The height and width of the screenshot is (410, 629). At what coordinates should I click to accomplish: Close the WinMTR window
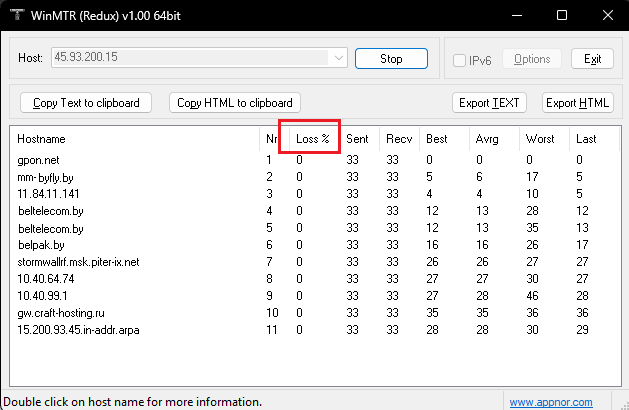[608, 15]
